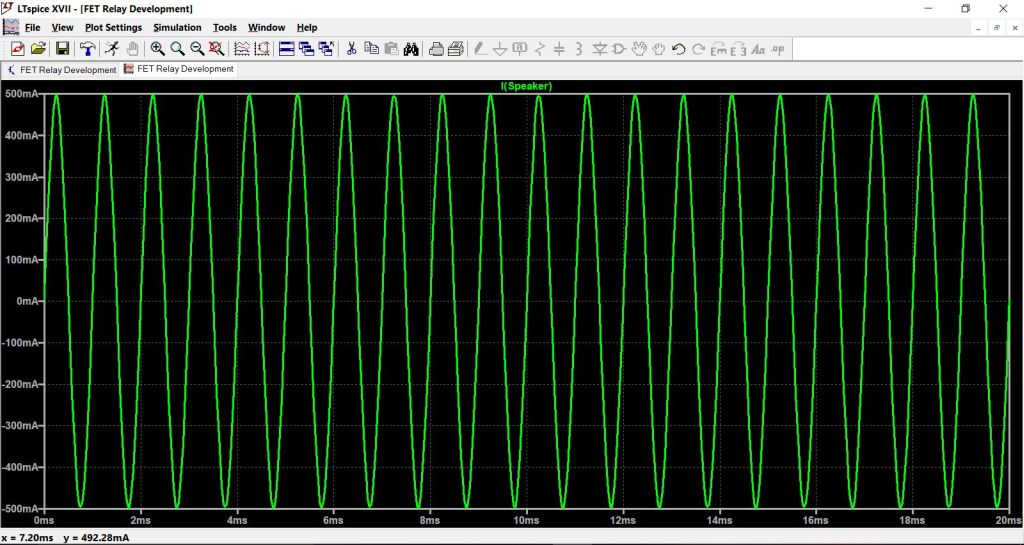Close the inner document window
The image size is (1024, 545).
pyautogui.click(x=1015, y=27)
